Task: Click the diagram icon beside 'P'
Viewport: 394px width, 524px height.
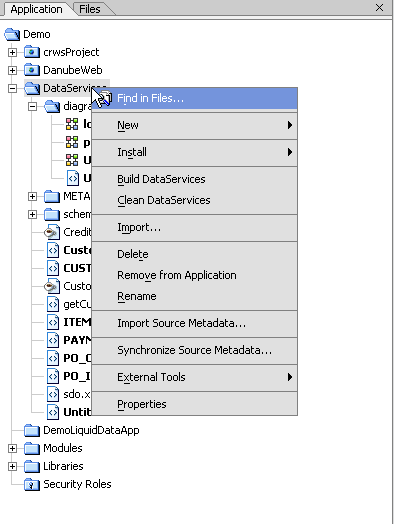Action: pyautogui.click(x=72, y=142)
